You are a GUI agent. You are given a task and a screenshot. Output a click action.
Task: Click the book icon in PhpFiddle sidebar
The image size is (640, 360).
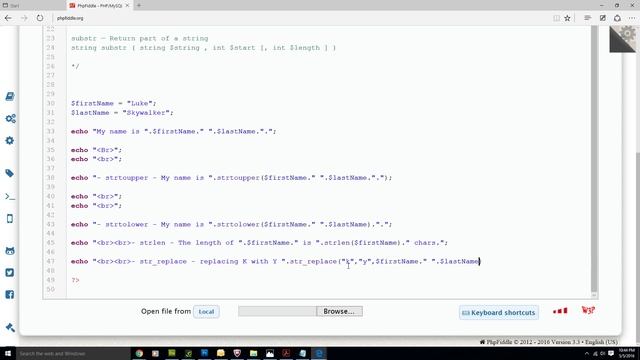coord(10,96)
